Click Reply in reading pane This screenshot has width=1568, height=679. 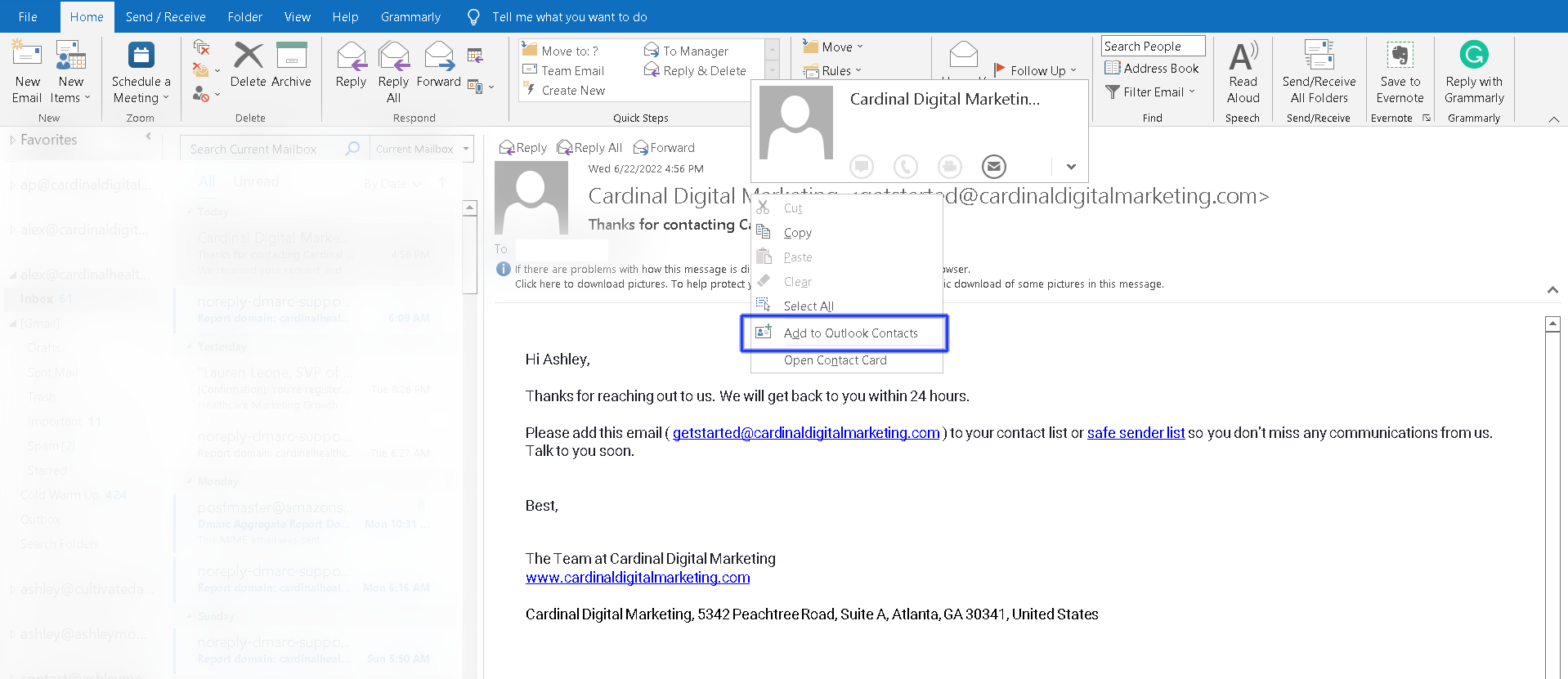point(523,147)
